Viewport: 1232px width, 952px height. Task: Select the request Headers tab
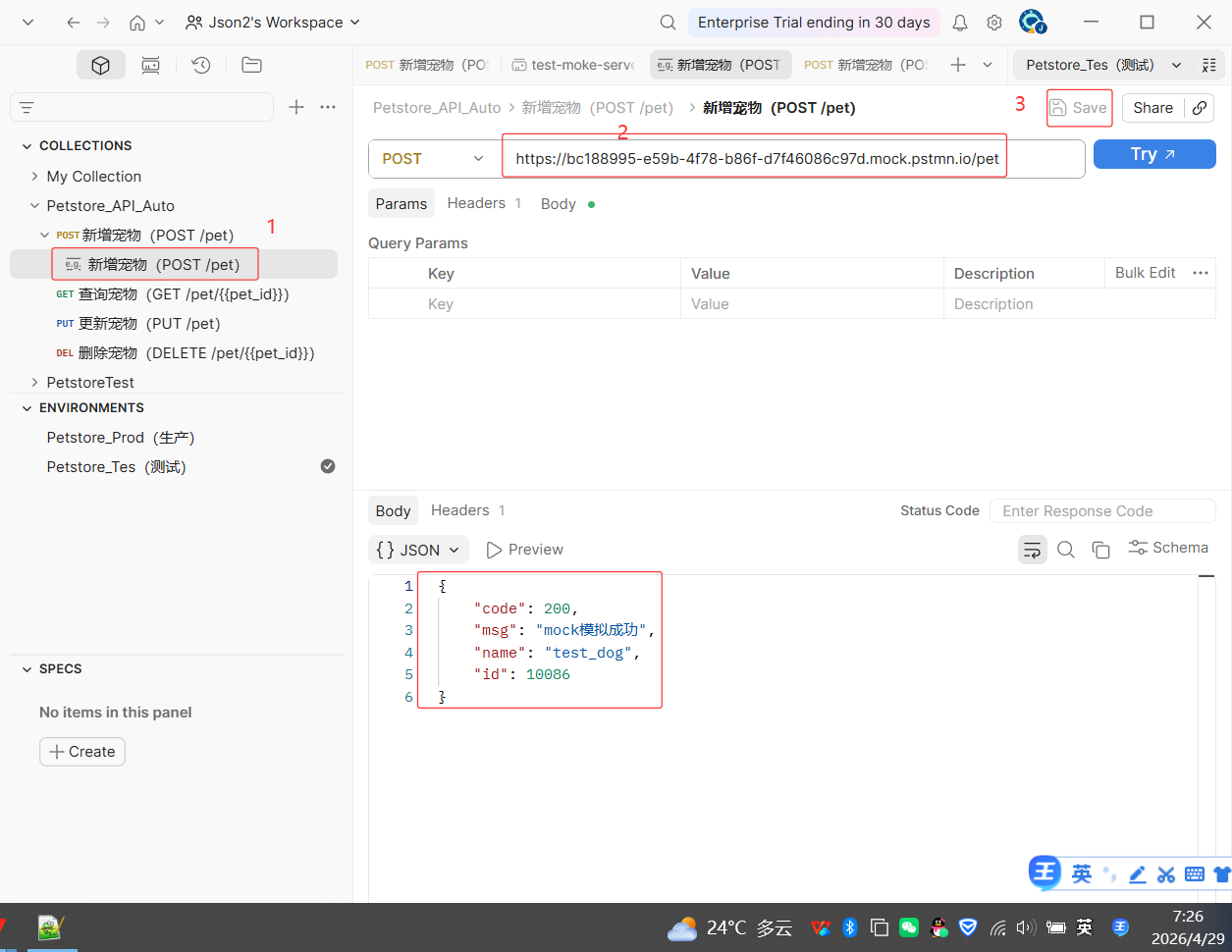click(x=484, y=203)
